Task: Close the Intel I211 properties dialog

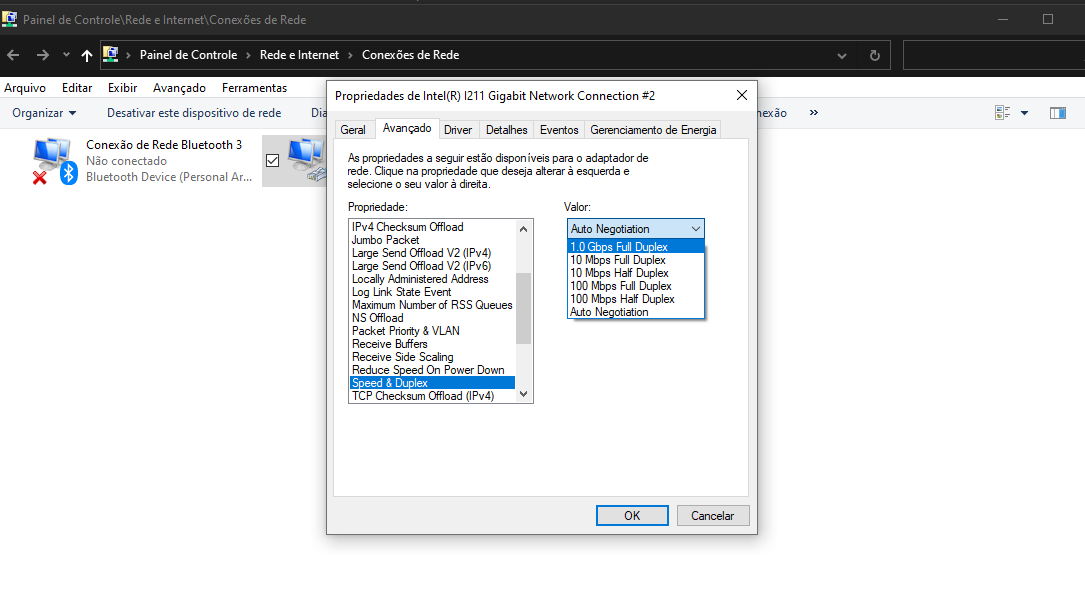Action: 742,95
